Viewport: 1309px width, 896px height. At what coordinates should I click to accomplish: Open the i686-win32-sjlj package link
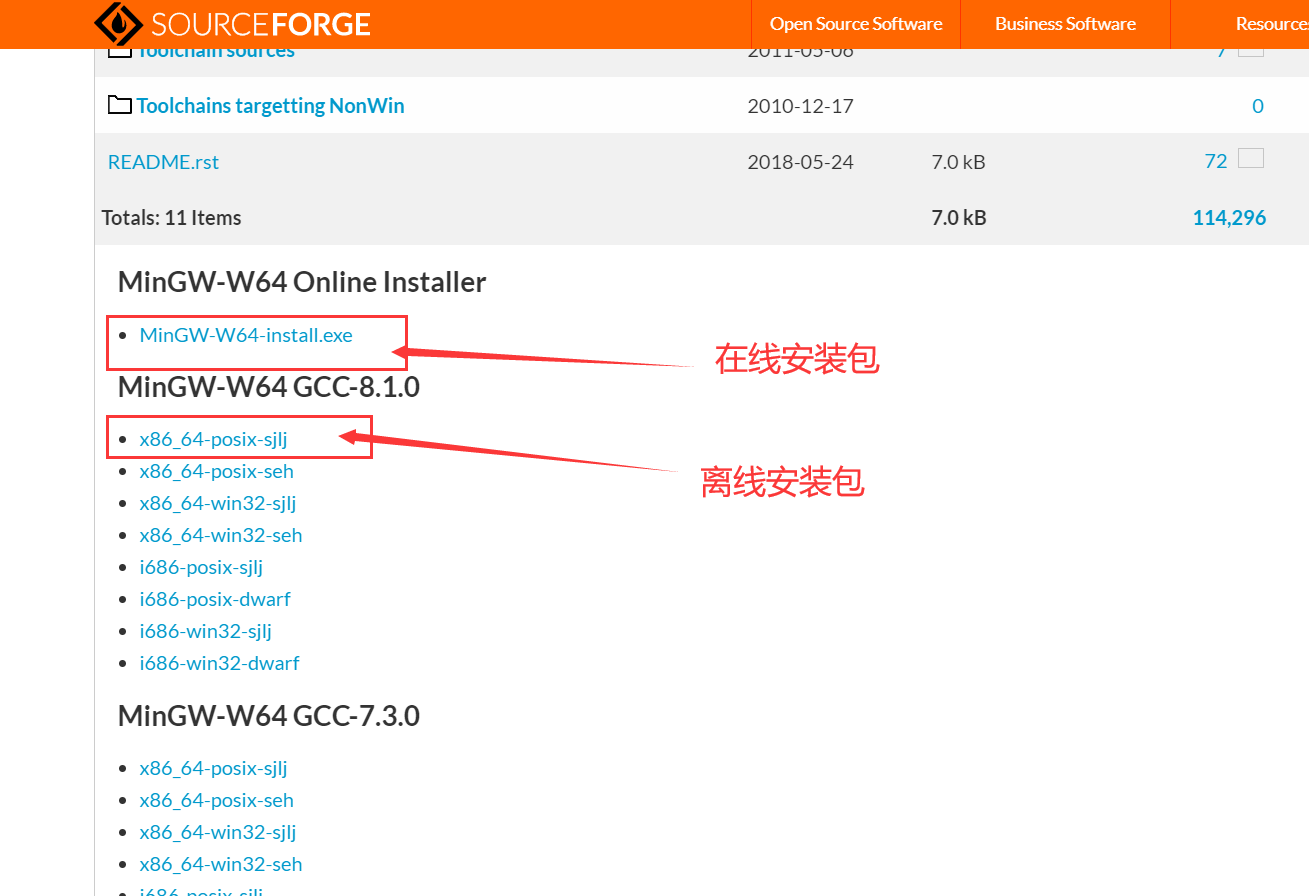(206, 630)
